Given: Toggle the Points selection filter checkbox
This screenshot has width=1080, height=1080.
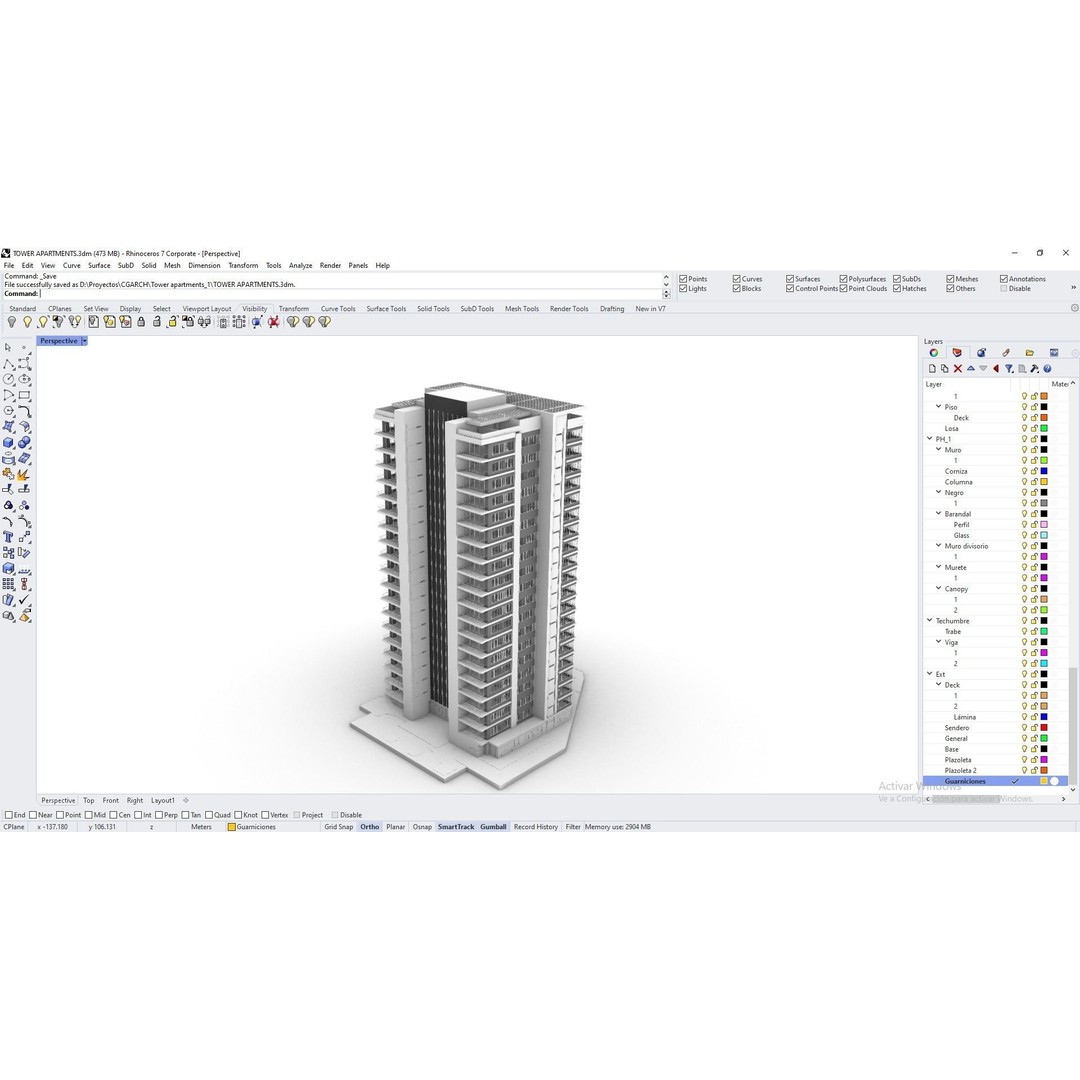Looking at the screenshot, I should click(x=683, y=279).
